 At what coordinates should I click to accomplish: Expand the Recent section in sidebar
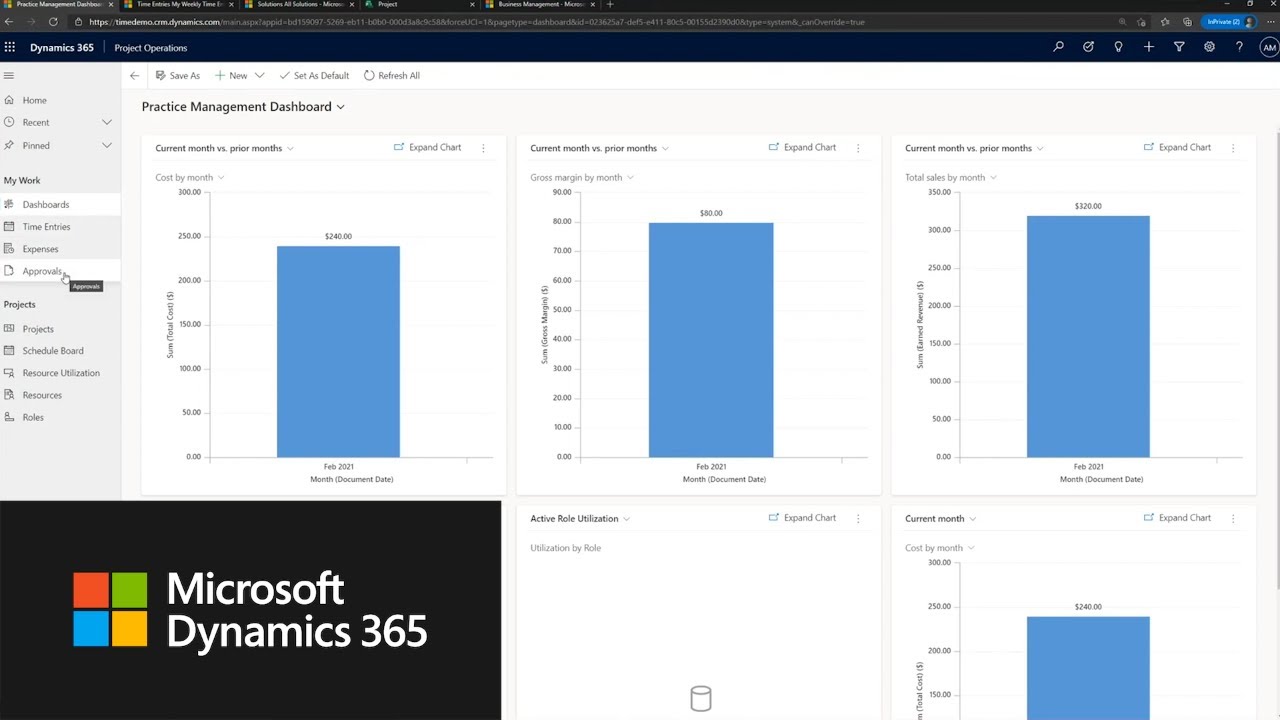pyautogui.click(x=107, y=122)
